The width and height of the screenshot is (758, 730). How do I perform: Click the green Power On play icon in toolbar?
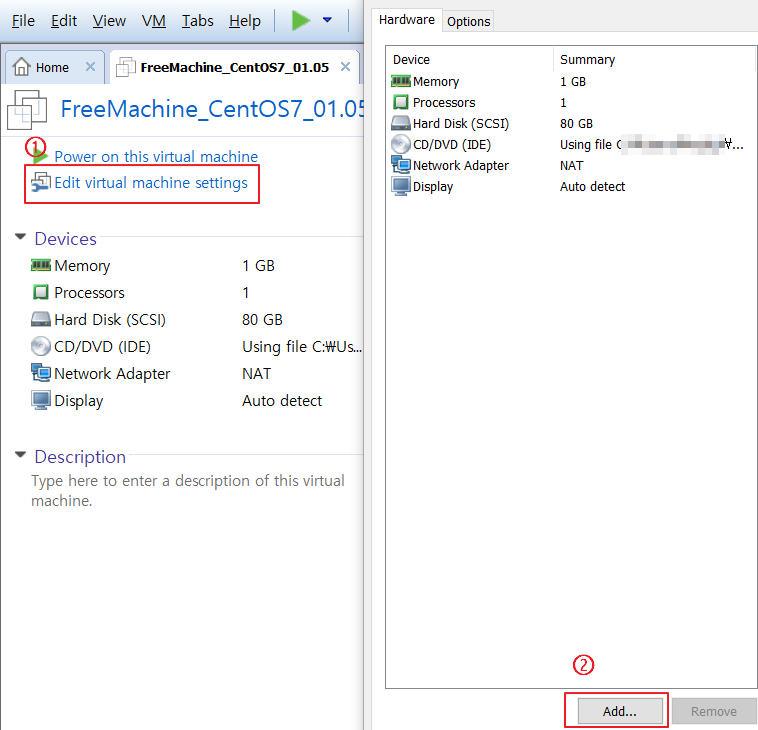click(300, 20)
